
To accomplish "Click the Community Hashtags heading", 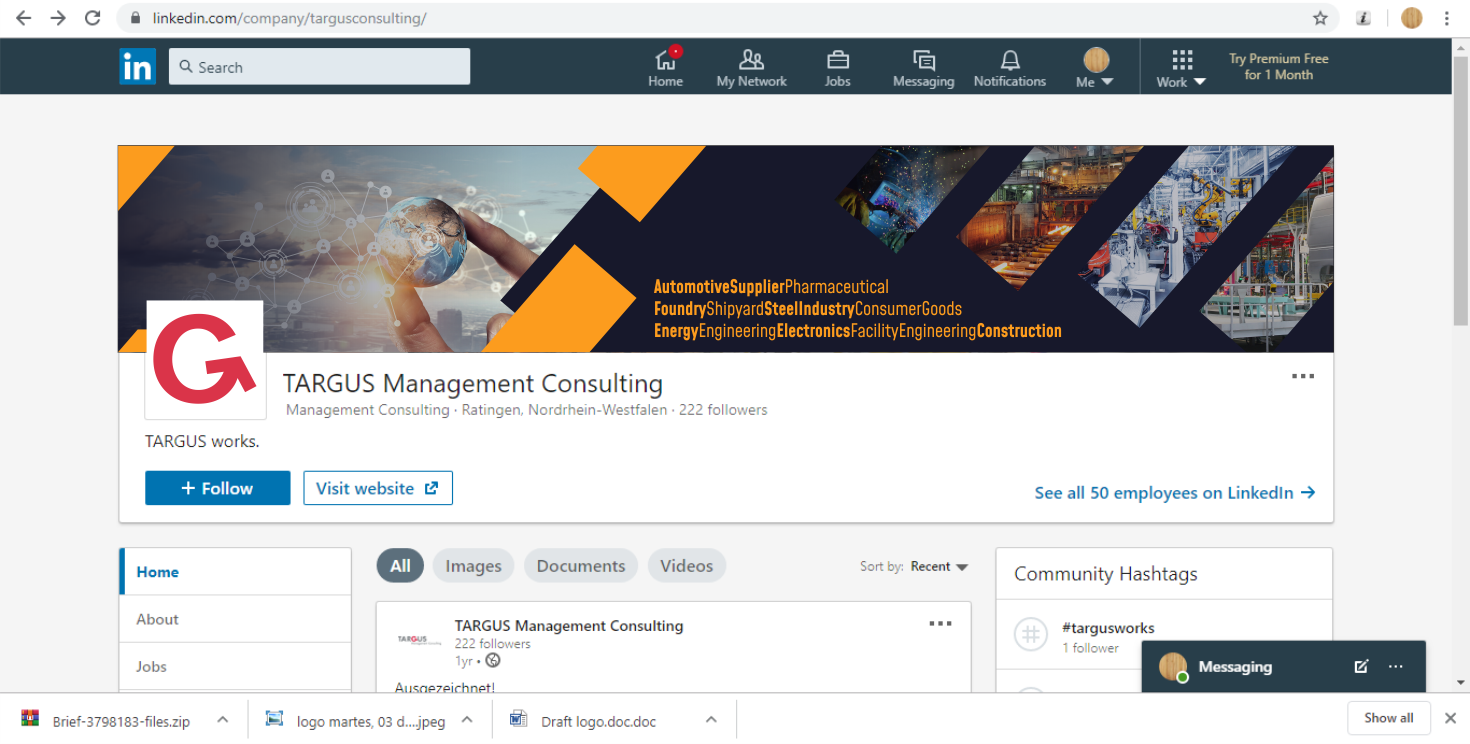I will pos(1106,574).
